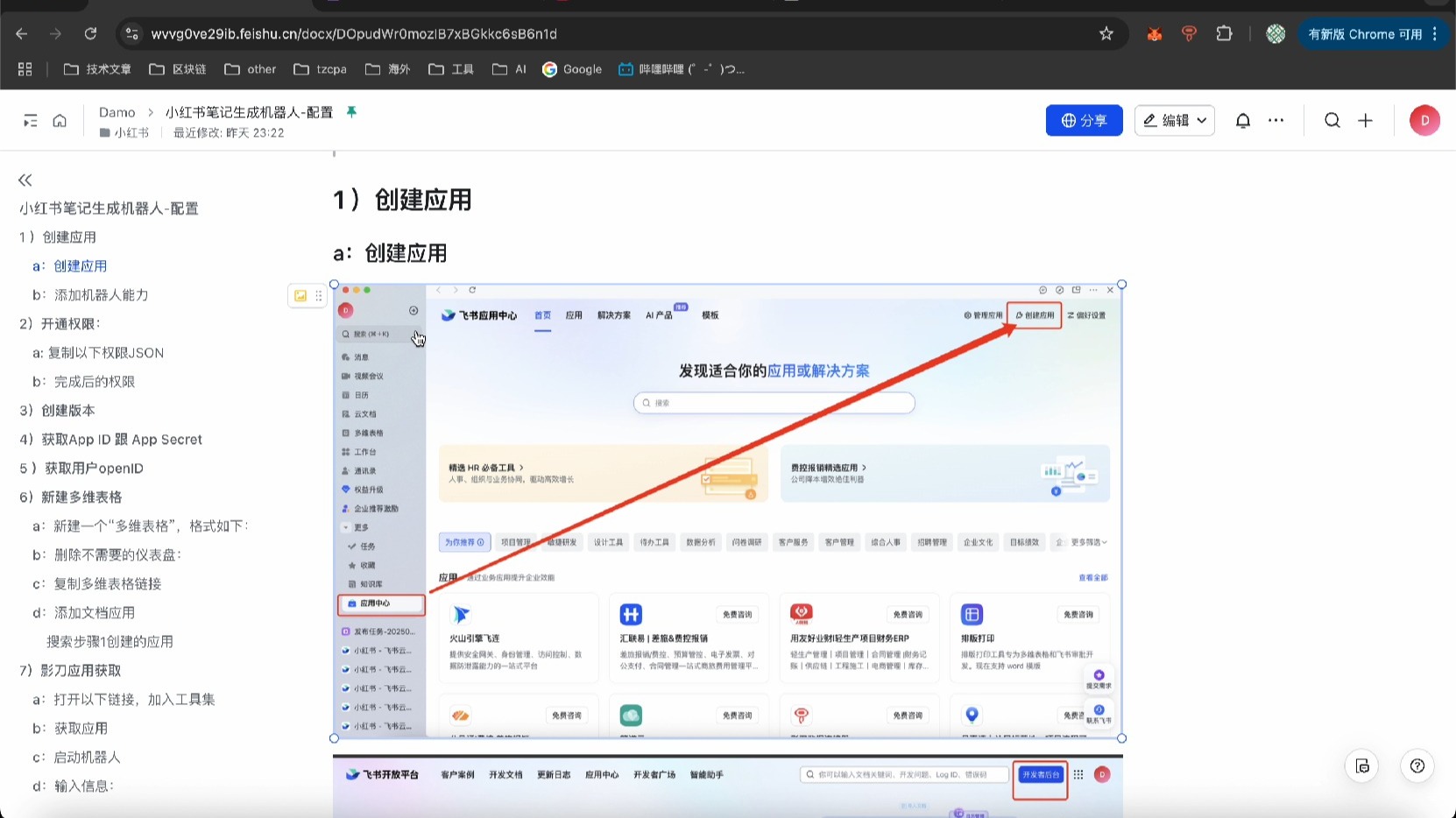Go to workspace home via the house icon
Viewport: 1456px width, 818px height.
59,120
